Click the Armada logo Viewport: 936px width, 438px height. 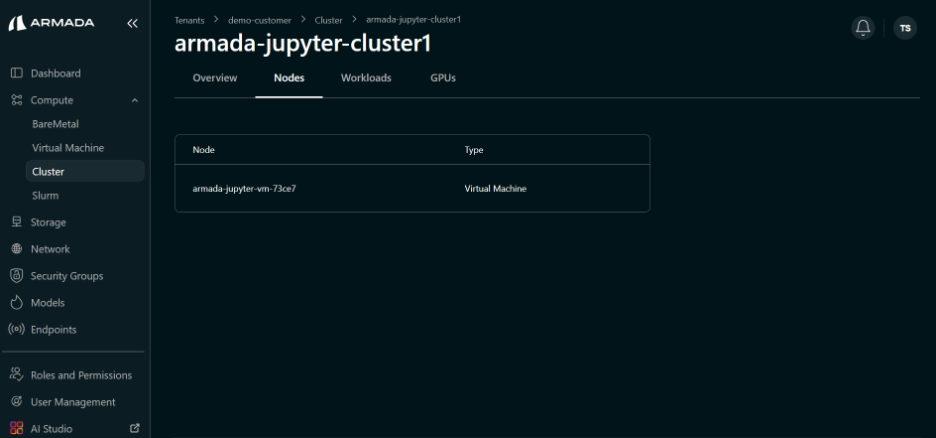pyautogui.click(x=51, y=23)
